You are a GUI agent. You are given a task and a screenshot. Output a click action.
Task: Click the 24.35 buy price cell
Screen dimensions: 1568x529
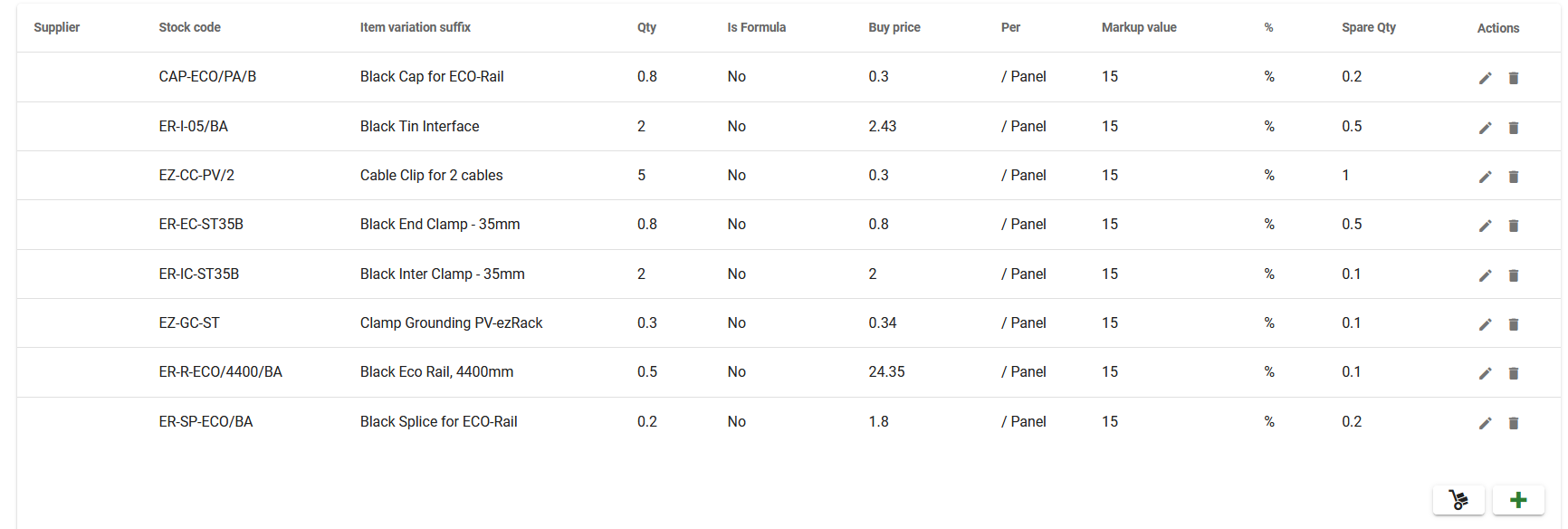point(886,371)
